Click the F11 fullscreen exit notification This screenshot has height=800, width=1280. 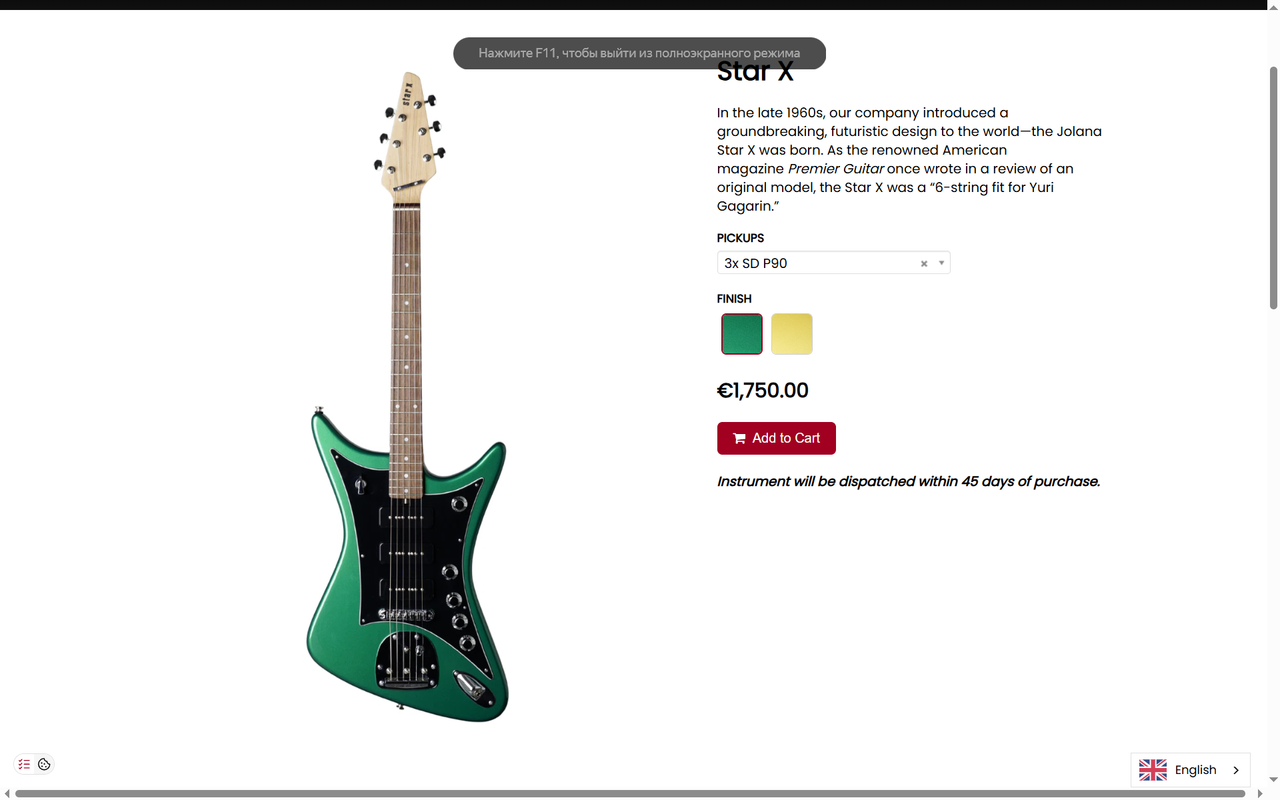point(640,53)
